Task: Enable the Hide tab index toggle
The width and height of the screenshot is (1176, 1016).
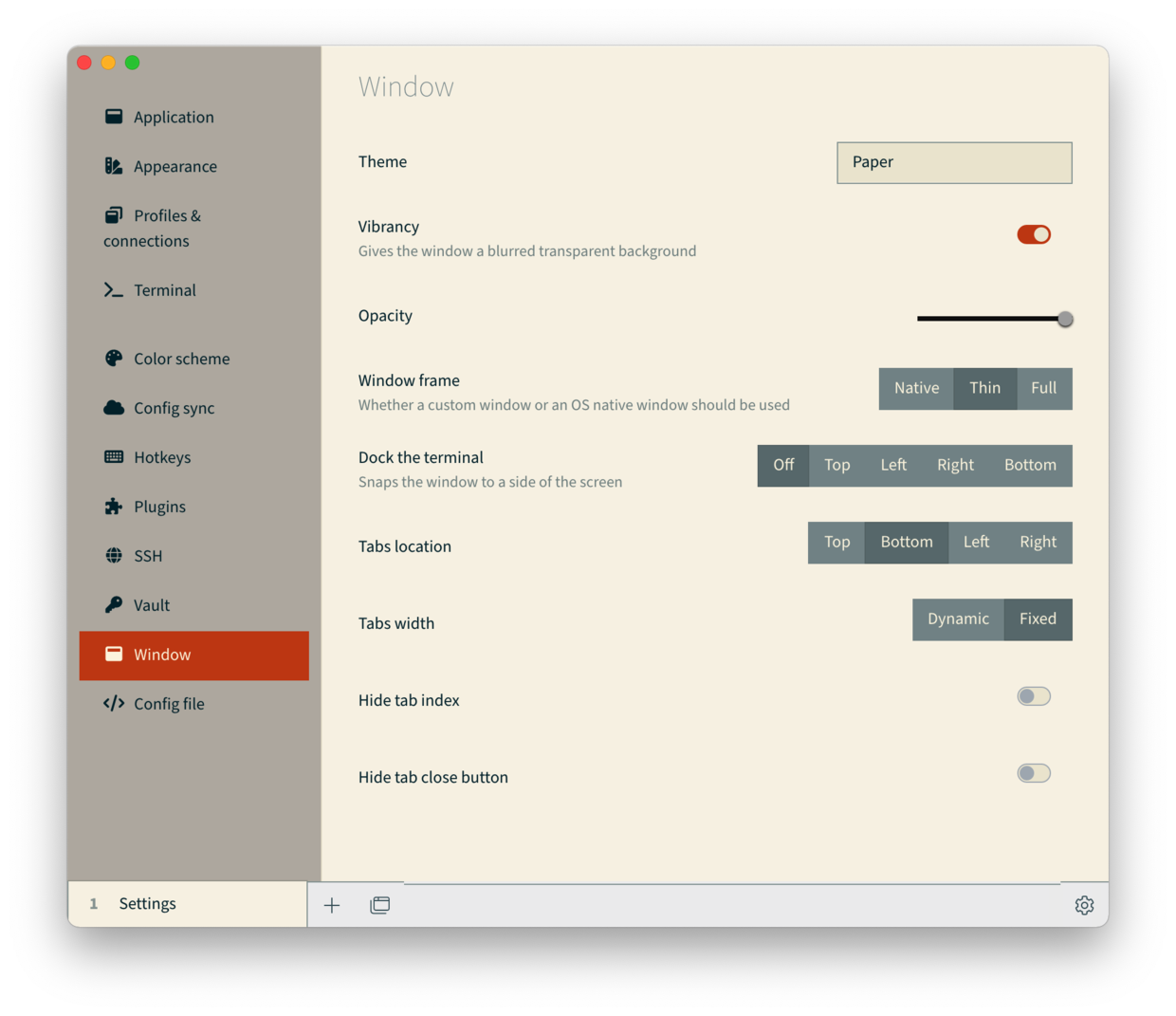Action: click(x=1034, y=696)
